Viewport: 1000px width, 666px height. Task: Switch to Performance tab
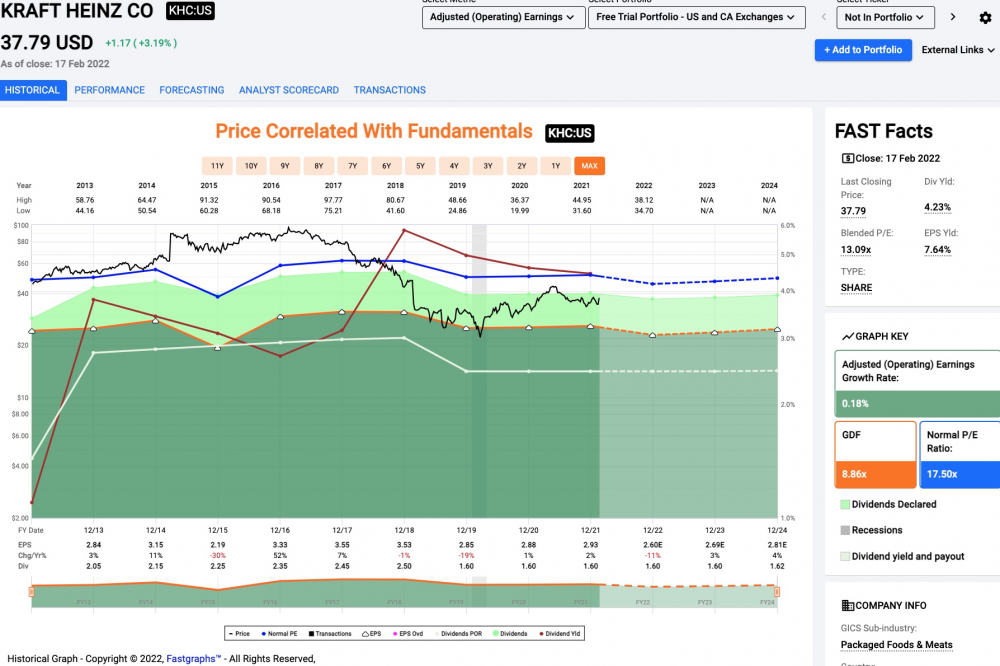[110, 90]
